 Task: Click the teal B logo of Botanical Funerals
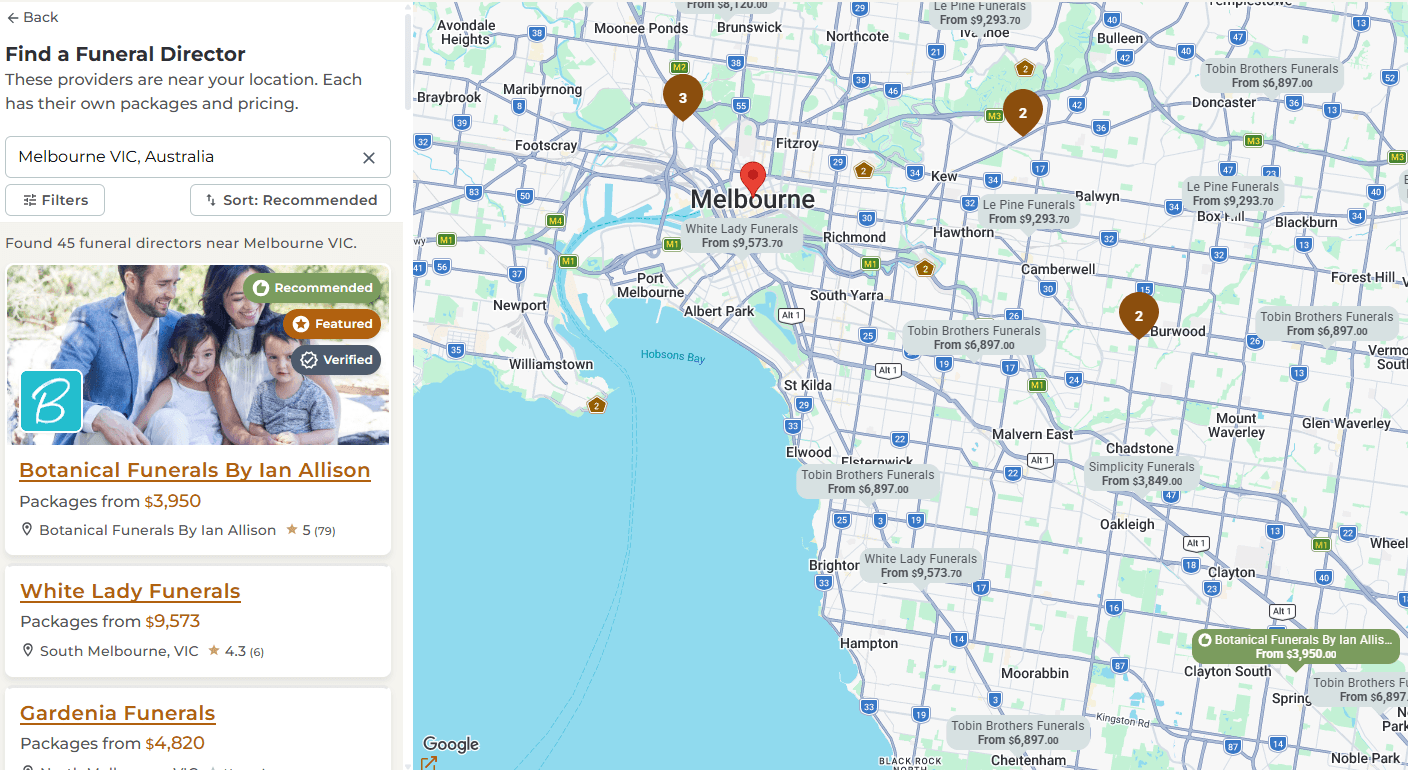[51, 401]
